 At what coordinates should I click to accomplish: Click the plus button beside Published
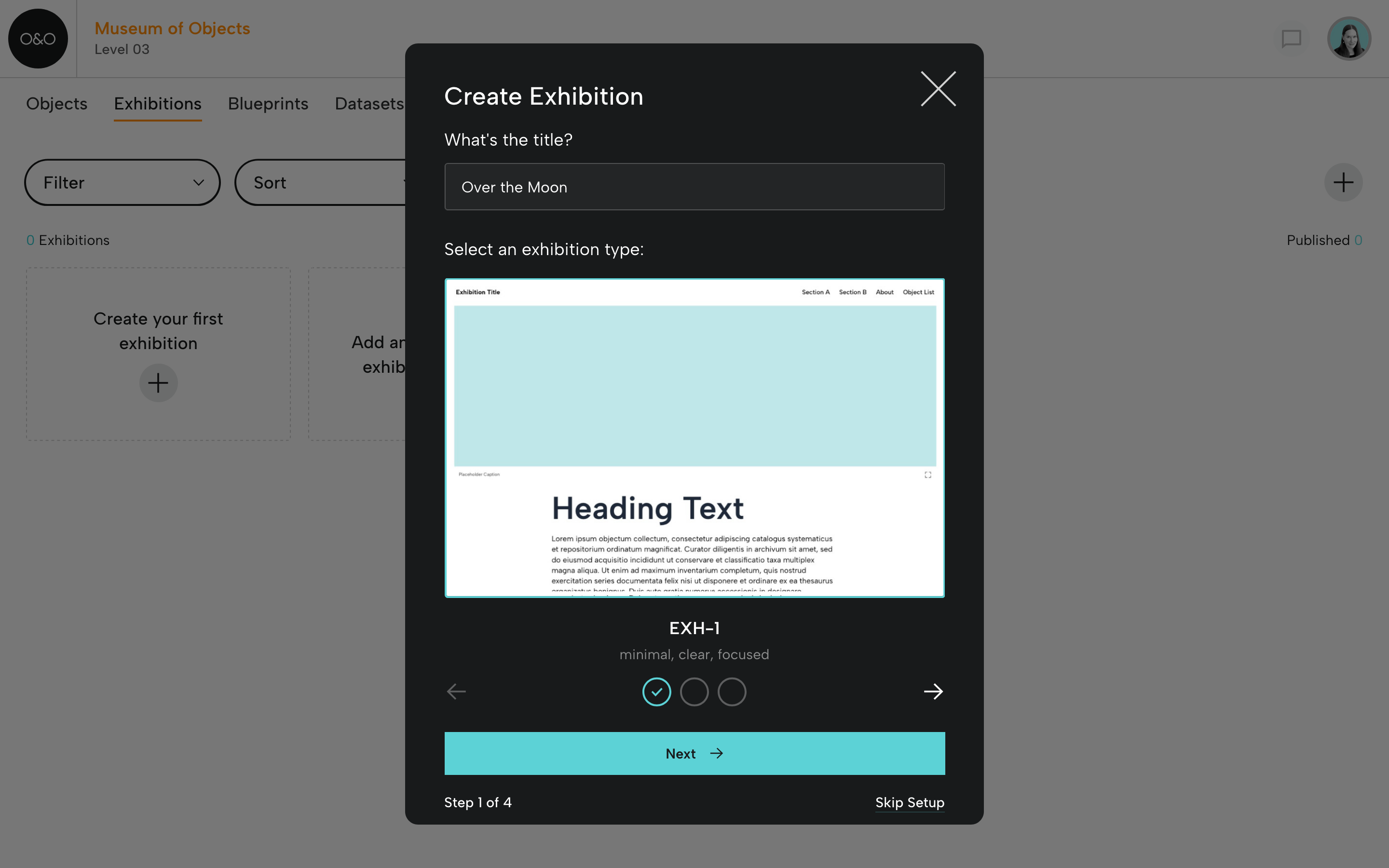click(x=1343, y=183)
